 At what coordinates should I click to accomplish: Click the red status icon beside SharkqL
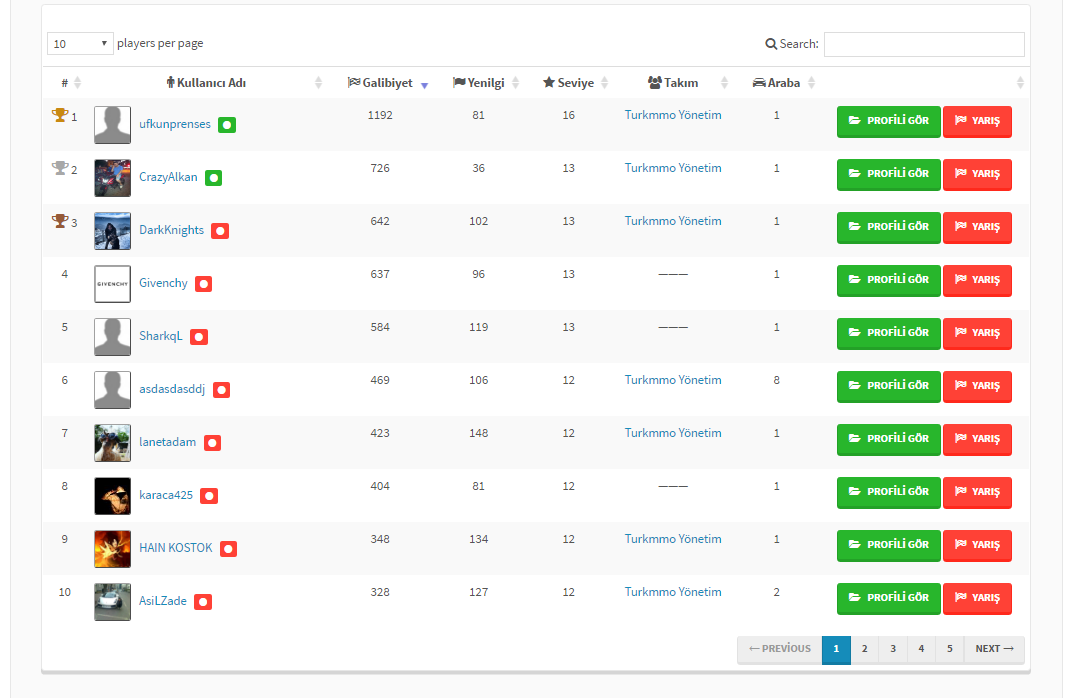coord(199,337)
